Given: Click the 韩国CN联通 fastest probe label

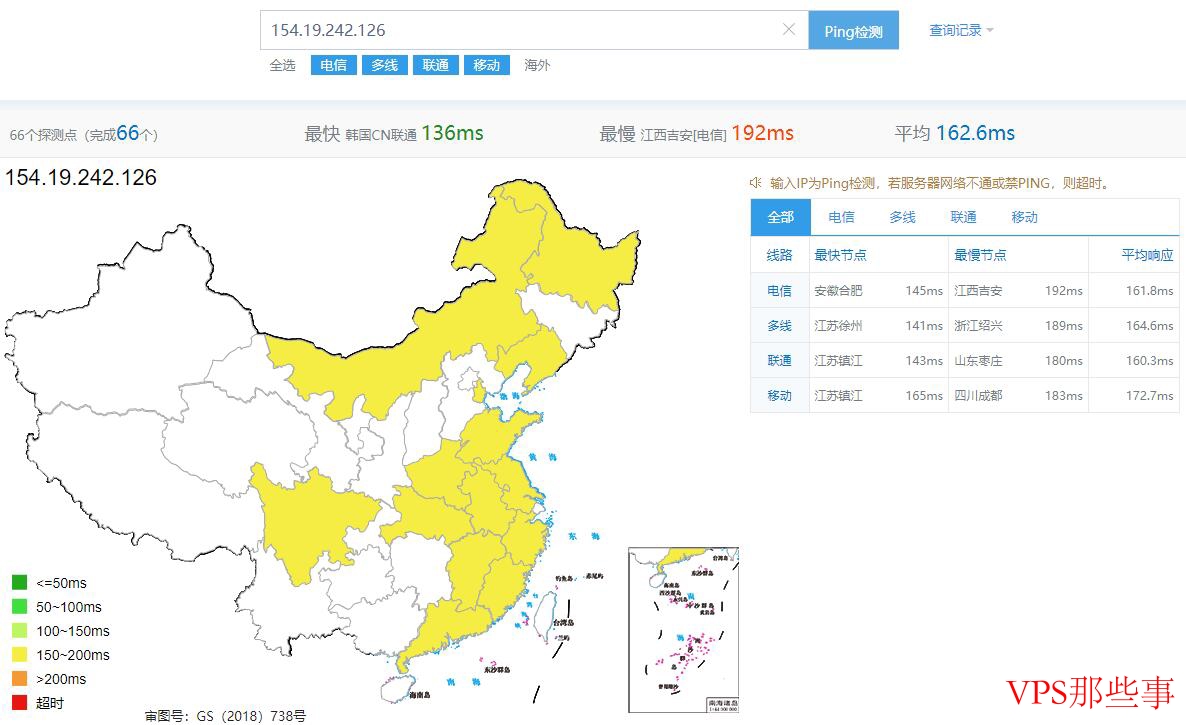Looking at the screenshot, I should click(381, 135).
